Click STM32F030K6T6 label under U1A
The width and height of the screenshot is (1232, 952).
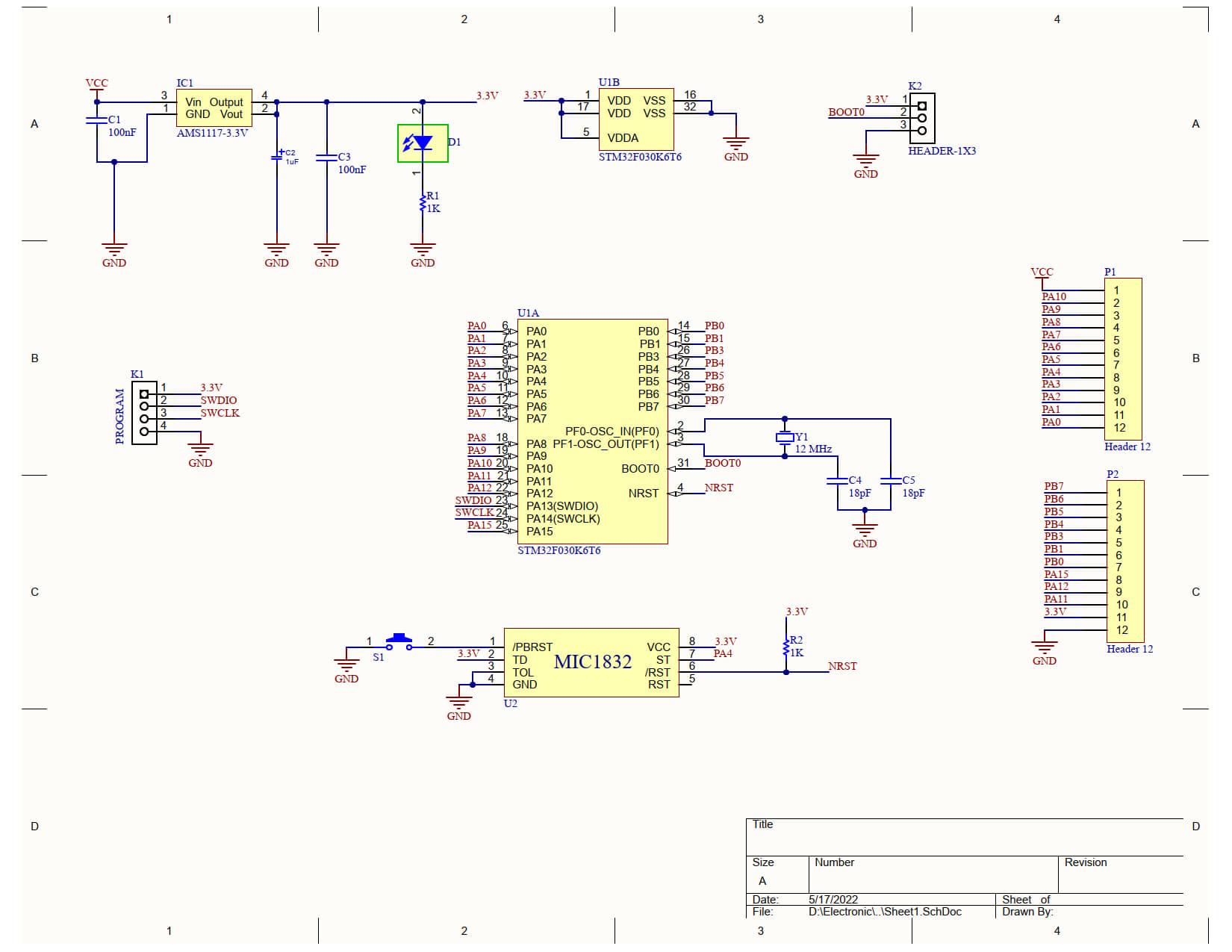point(559,551)
